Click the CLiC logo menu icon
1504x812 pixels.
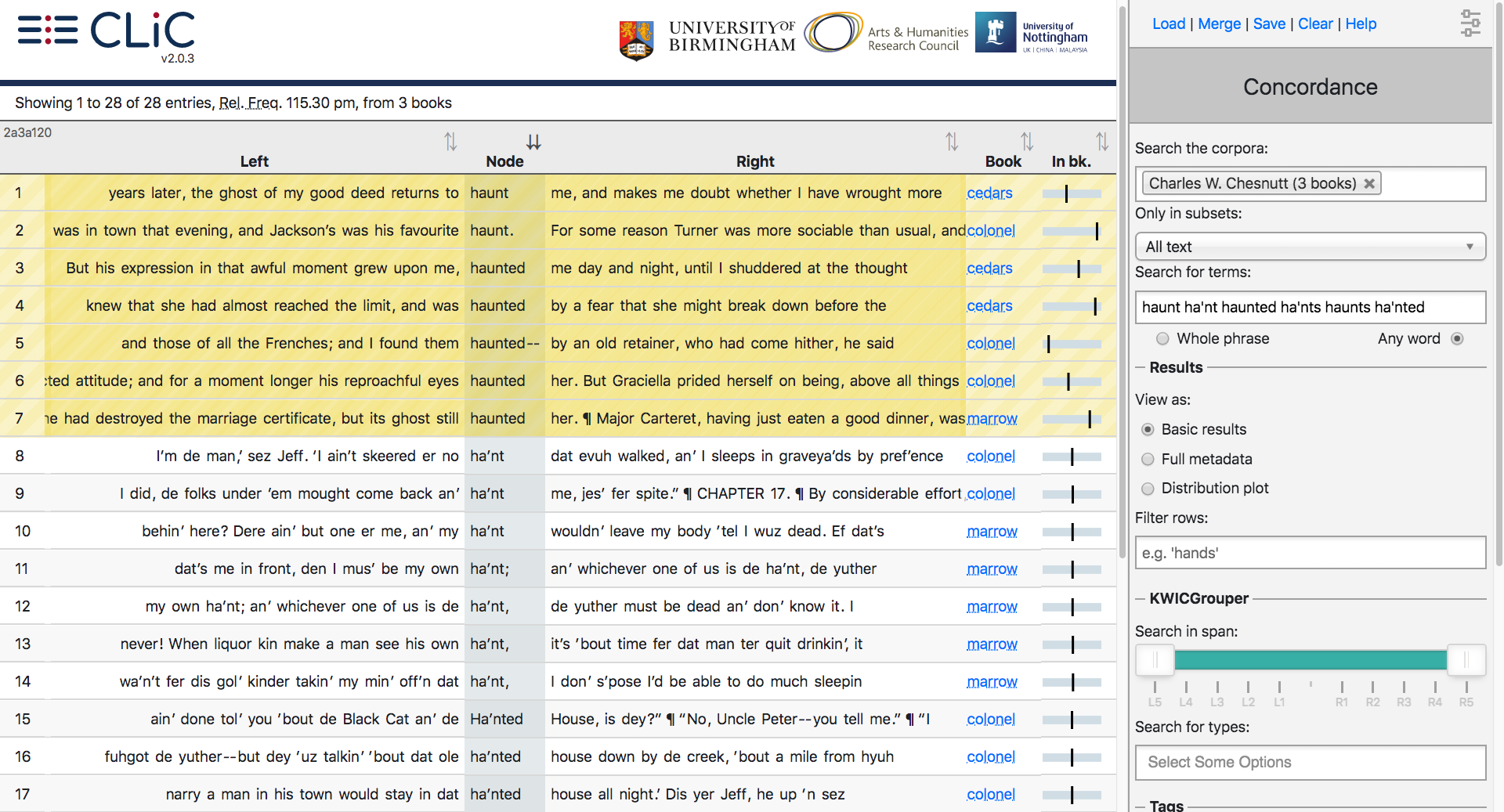tap(47, 30)
